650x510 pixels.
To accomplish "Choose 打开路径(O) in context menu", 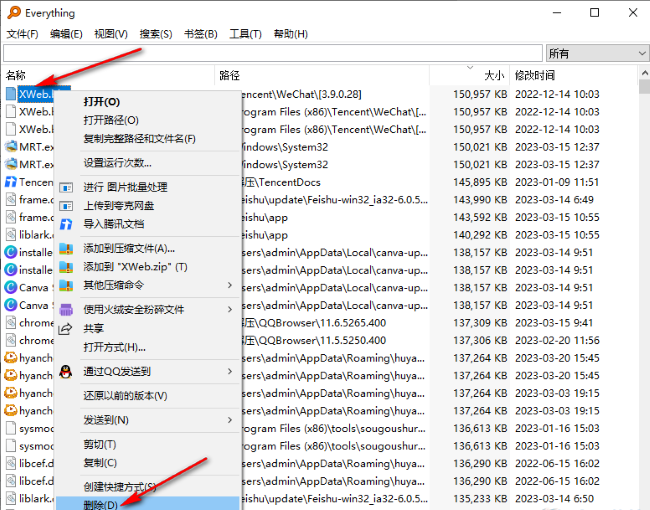I will point(111,120).
